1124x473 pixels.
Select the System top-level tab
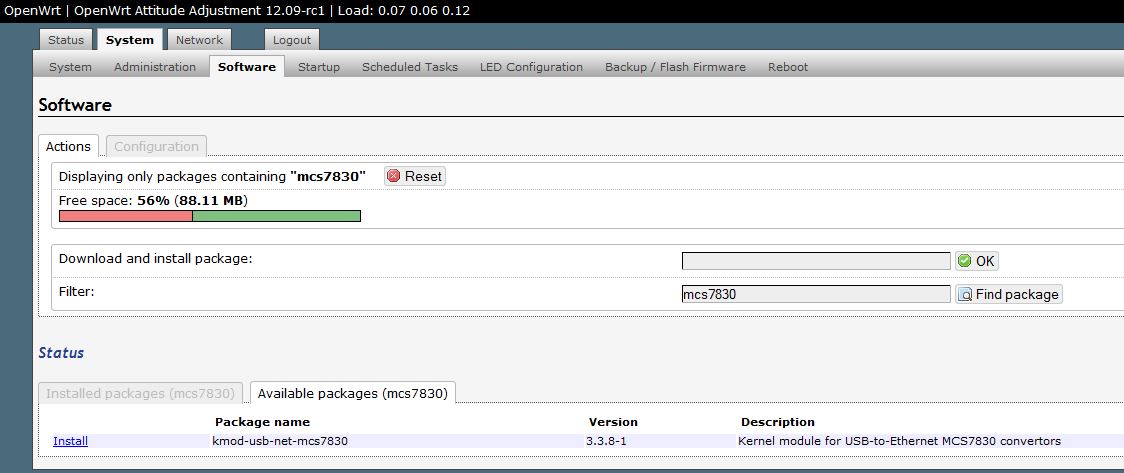(130, 40)
